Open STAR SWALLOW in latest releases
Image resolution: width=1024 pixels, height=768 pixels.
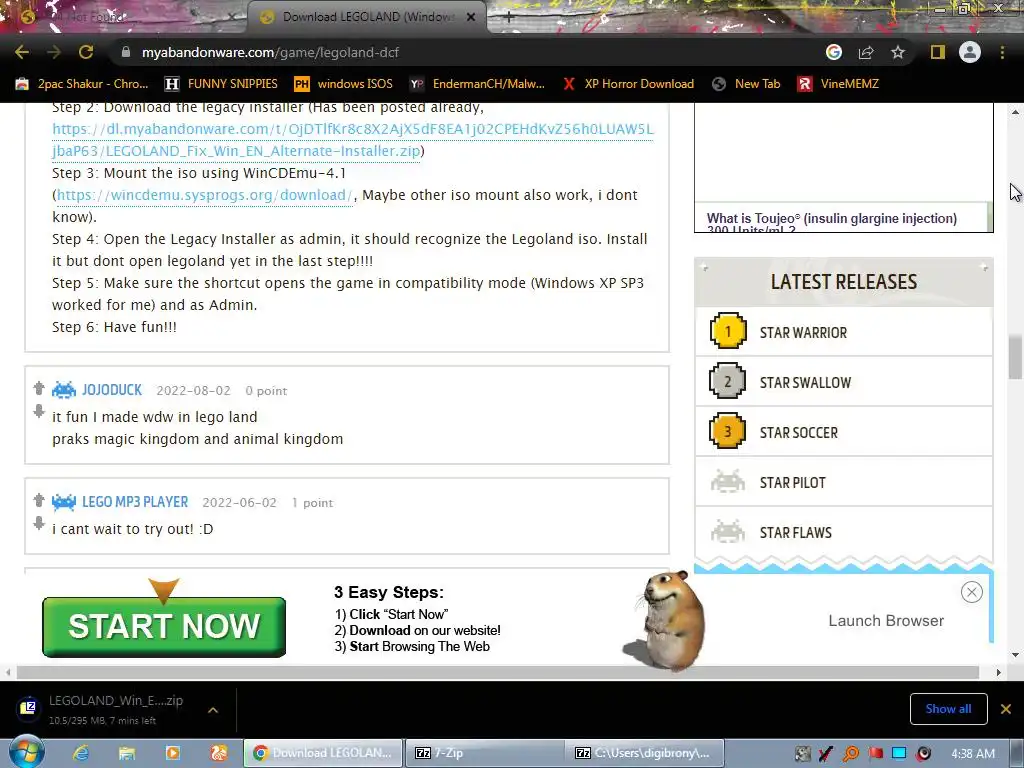pyautogui.click(x=844, y=382)
